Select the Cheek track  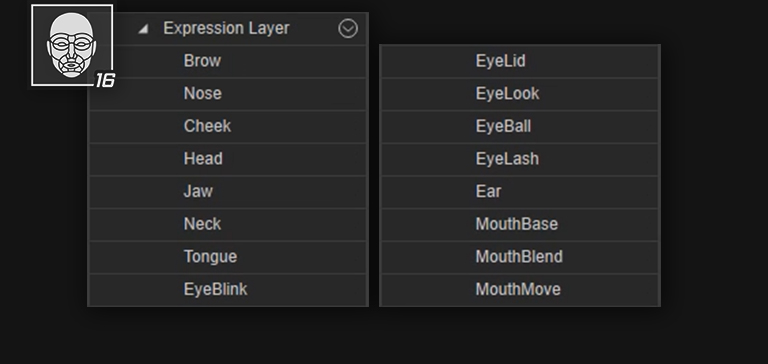(x=228, y=126)
